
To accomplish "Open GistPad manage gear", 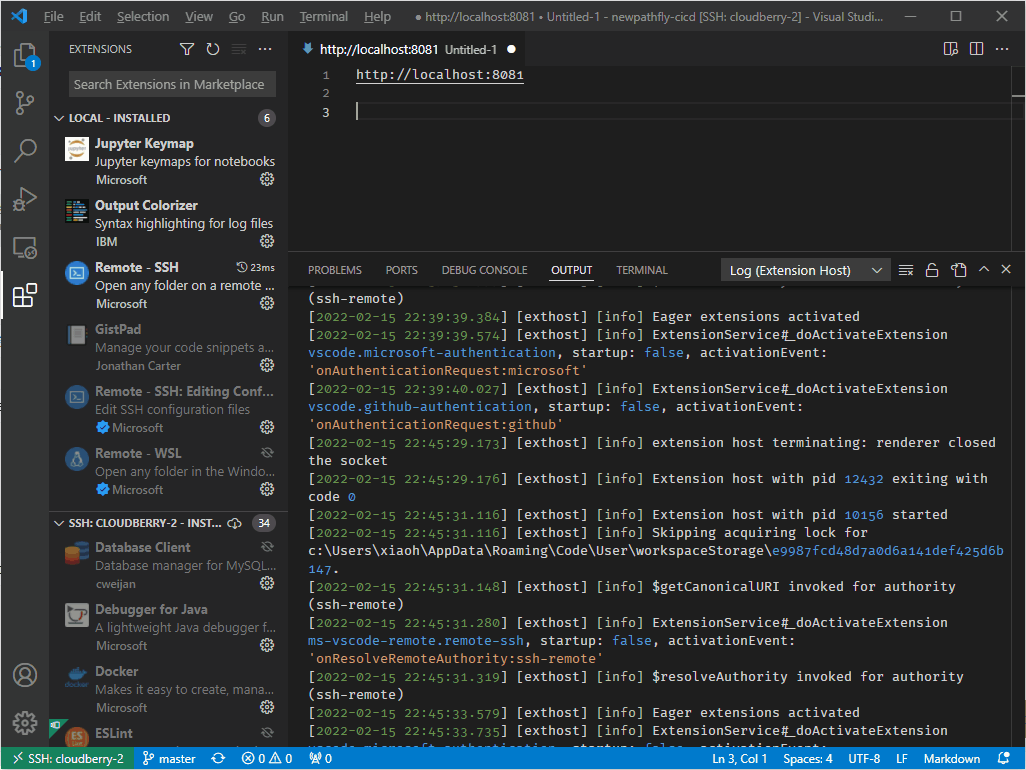I will tap(267, 365).
